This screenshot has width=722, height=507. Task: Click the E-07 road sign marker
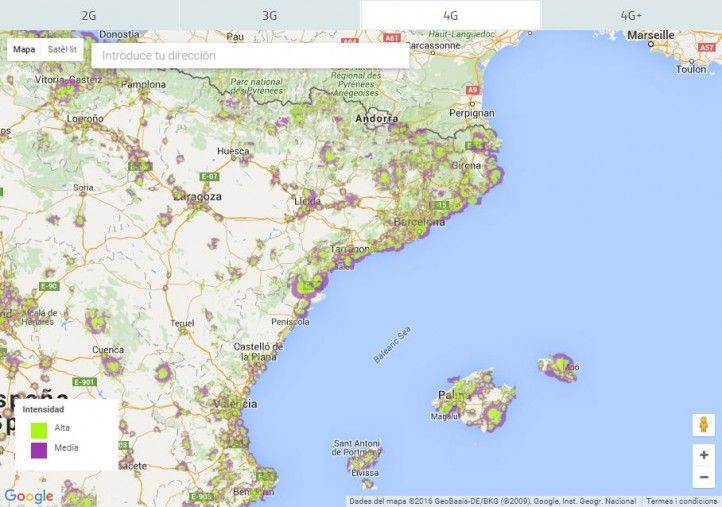pos(210,176)
